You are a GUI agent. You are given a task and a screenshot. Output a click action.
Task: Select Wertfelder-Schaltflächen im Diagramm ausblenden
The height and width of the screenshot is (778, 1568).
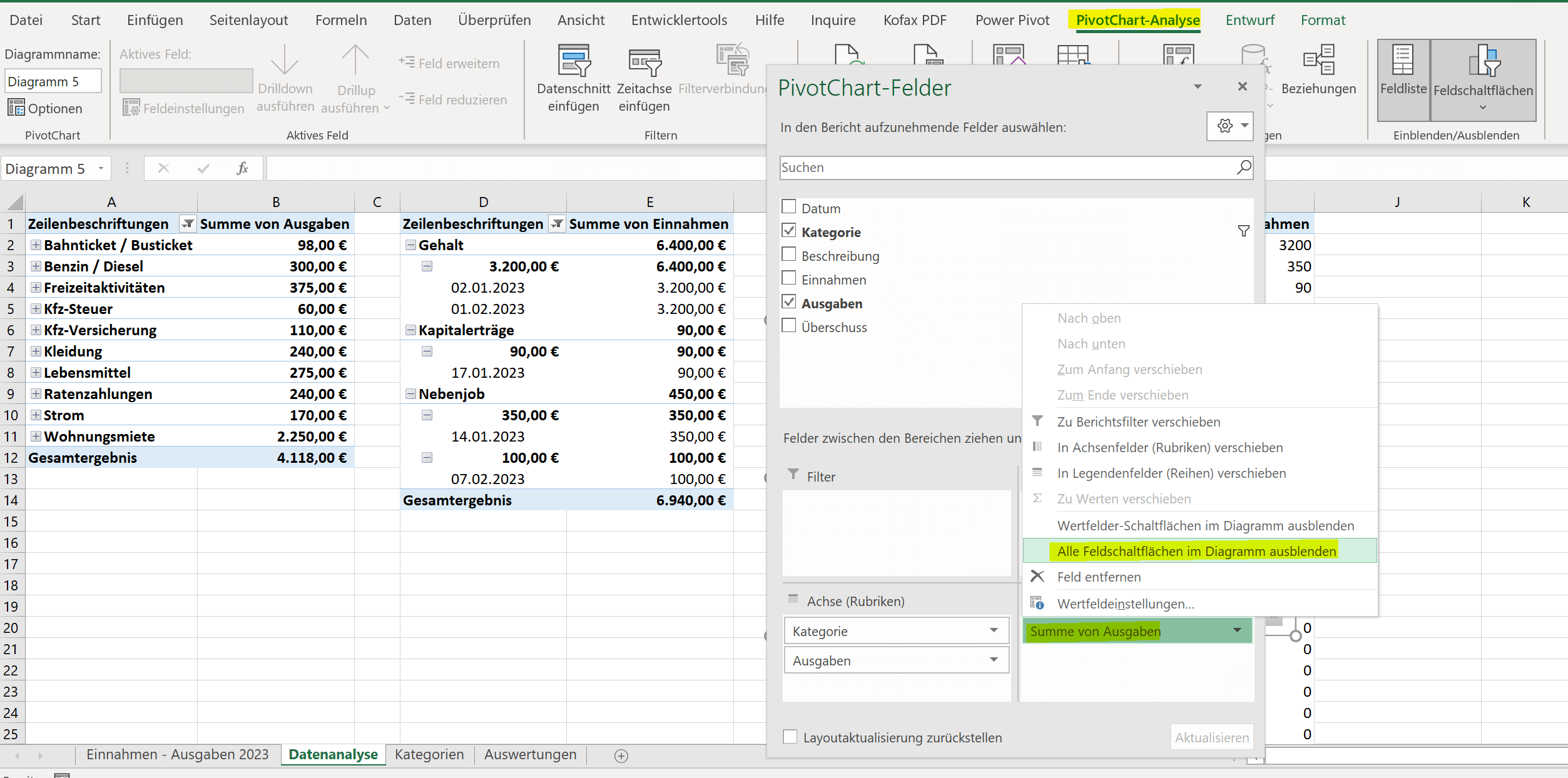coord(1206,526)
